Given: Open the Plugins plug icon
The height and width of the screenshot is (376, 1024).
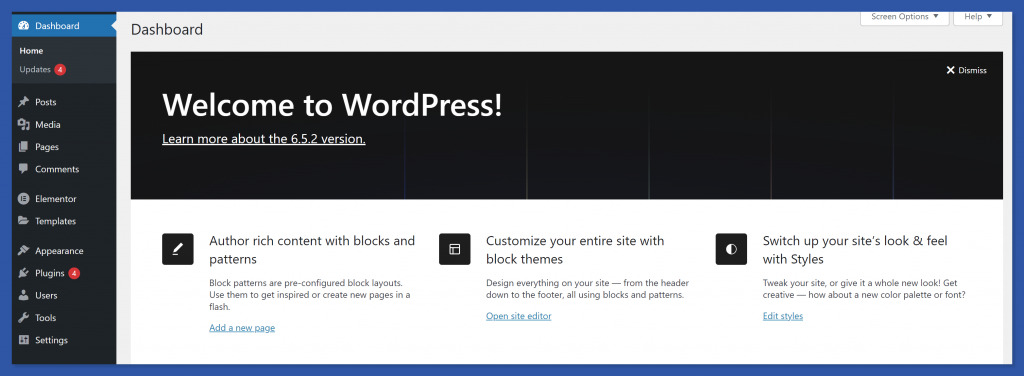Looking at the screenshot, I should (x=24, y=273).
